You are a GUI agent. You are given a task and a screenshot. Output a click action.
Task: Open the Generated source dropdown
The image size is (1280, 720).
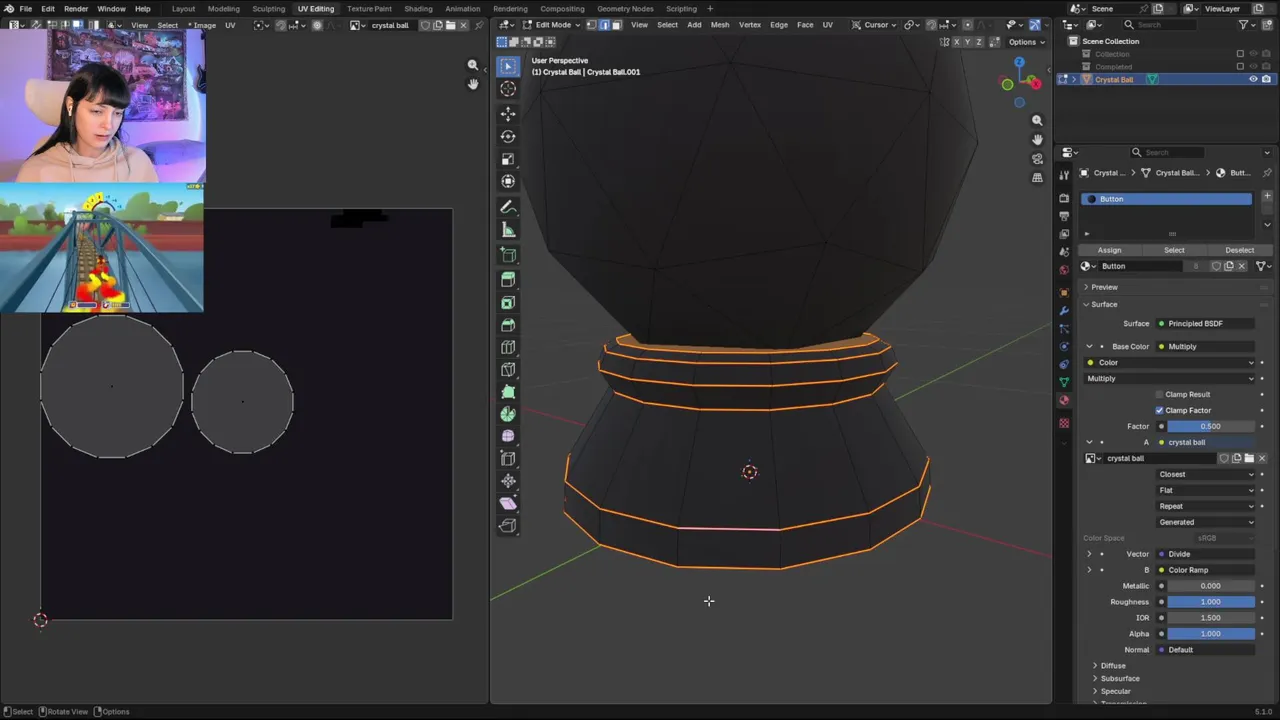[1205, 522]
